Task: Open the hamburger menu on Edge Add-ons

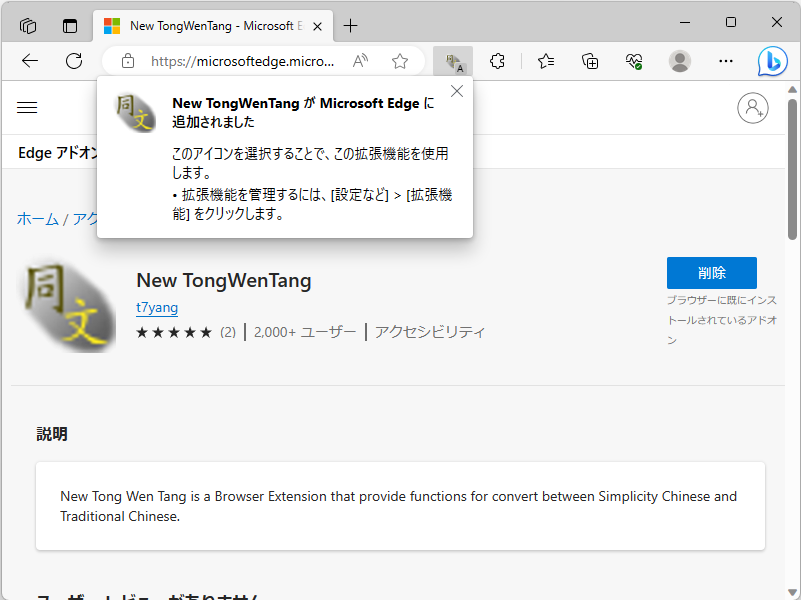Action: (x=27, y=107)
